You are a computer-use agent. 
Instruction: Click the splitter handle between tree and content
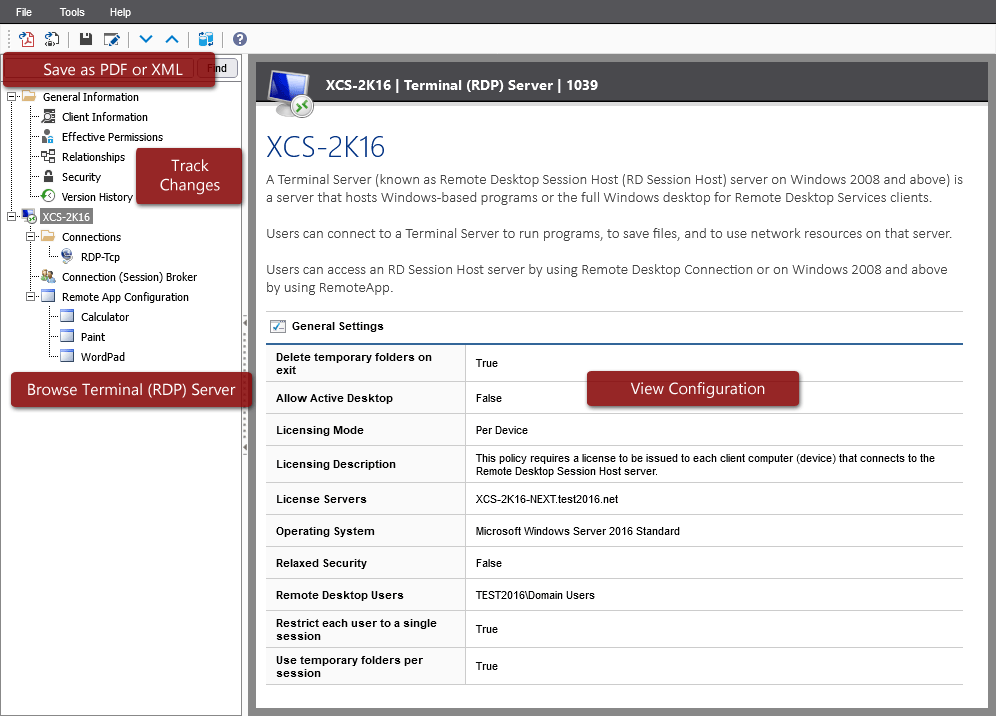tap(245, 385)
